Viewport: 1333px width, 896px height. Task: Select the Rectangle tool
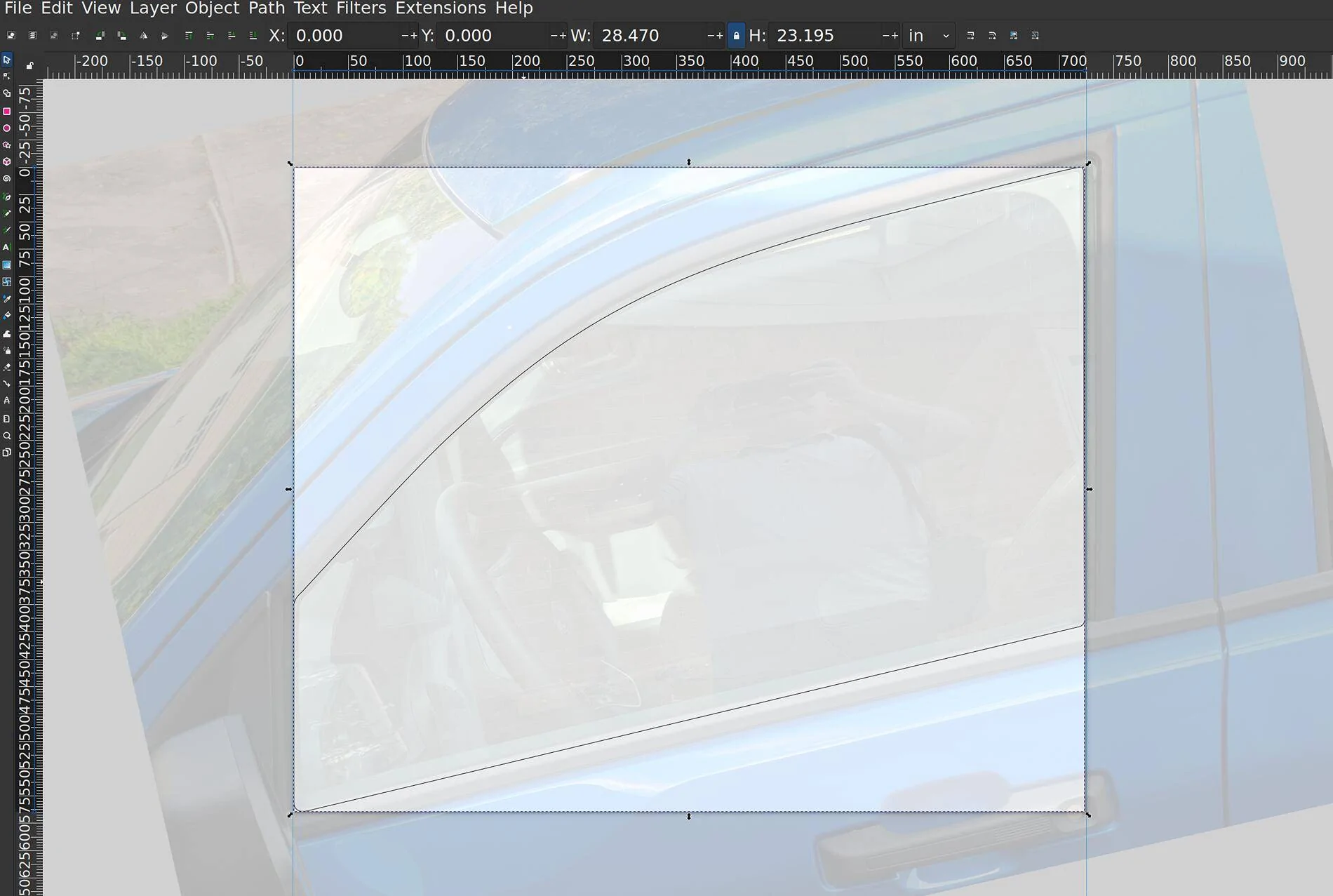coord(7,112)
